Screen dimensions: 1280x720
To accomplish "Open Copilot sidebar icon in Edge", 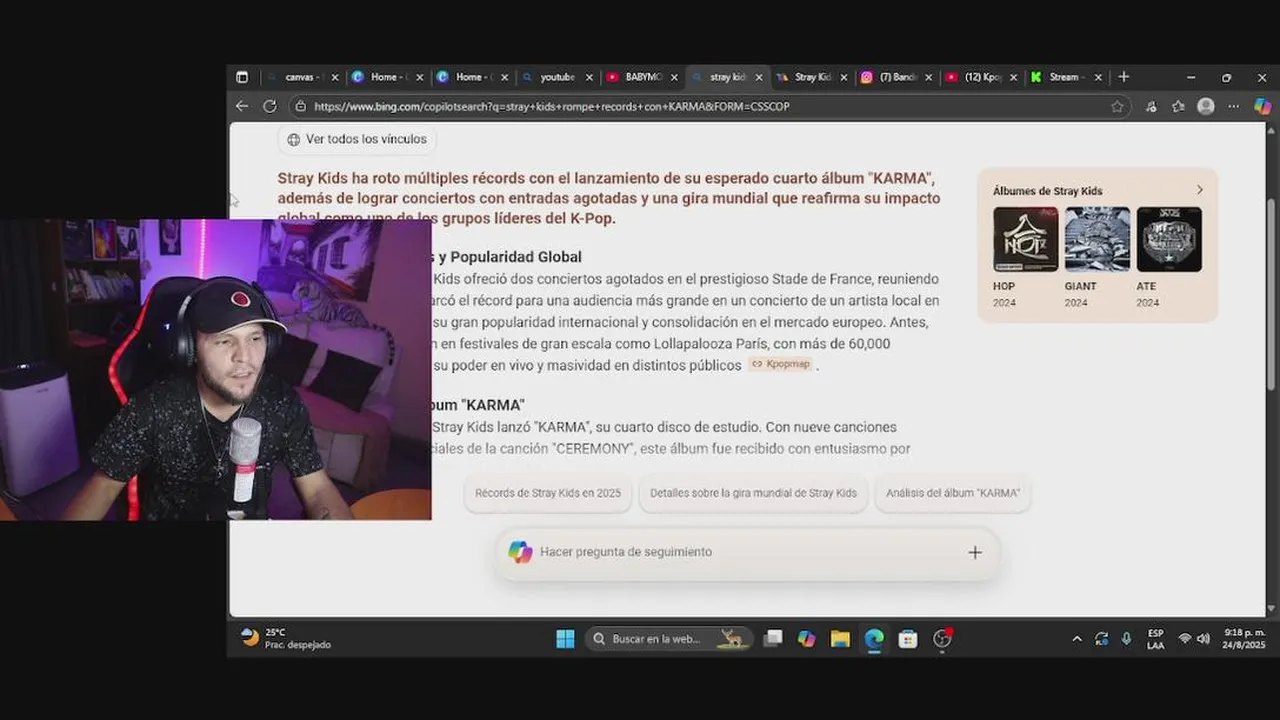I will (x=1262, y=106).
